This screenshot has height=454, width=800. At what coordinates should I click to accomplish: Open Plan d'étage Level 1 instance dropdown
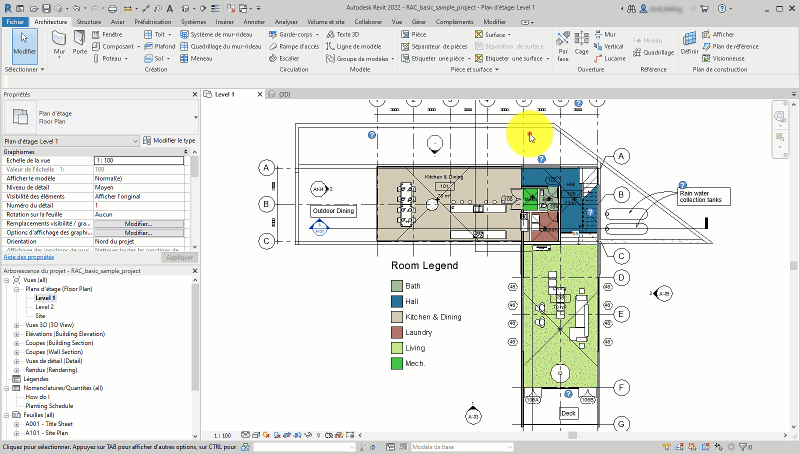[135, 141]
